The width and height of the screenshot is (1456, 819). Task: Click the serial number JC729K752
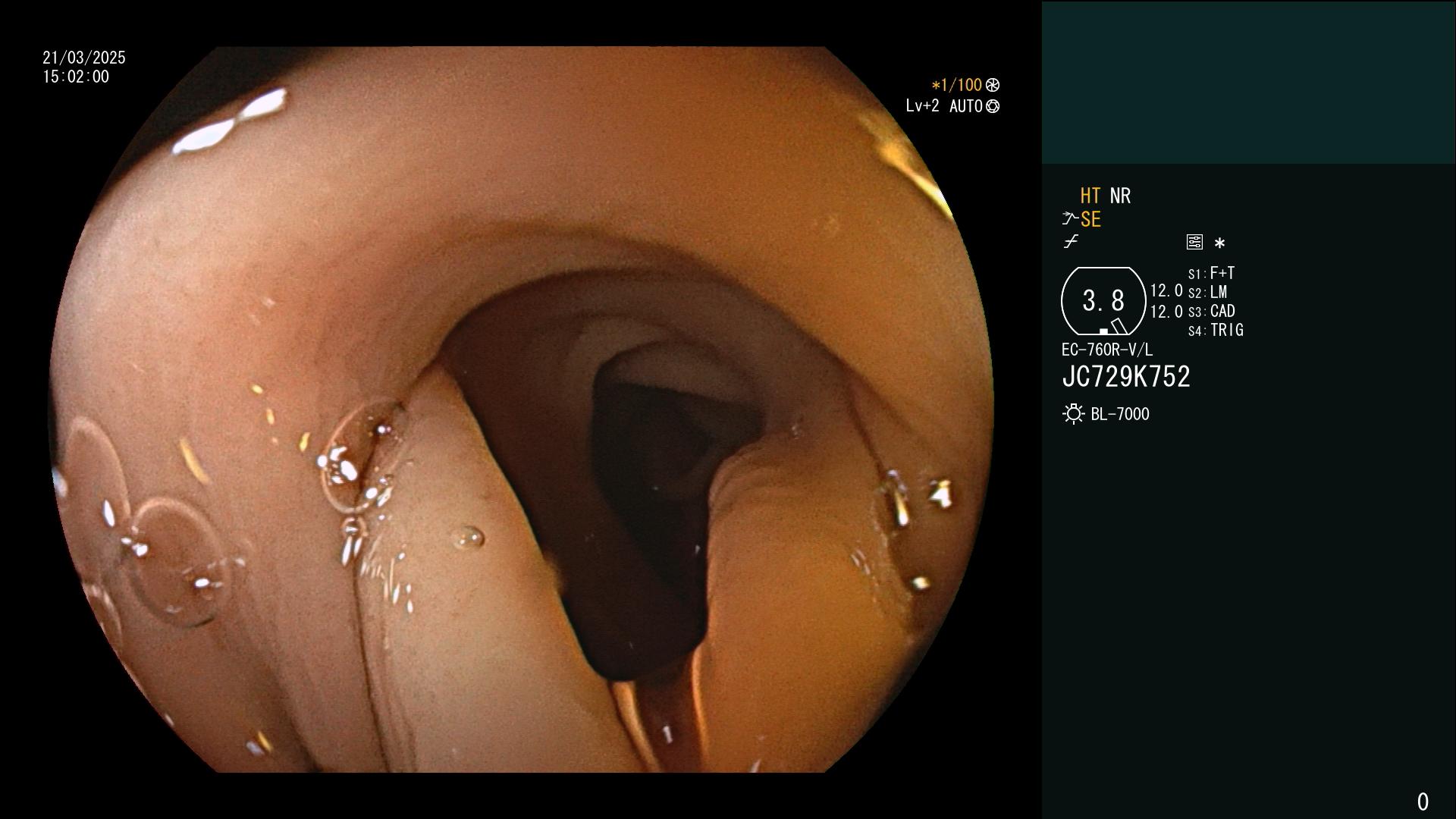pyautogui.click(x=1126, y=377)
